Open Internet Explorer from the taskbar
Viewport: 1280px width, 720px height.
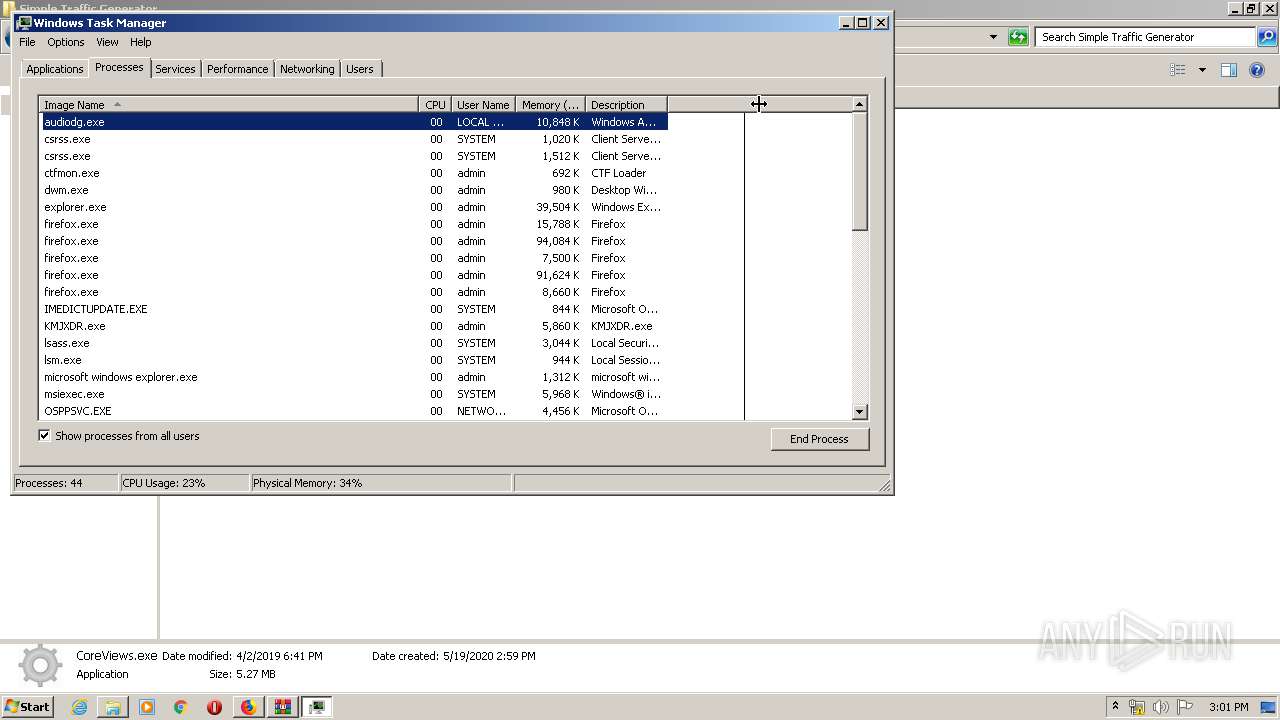tap(79, 707)
